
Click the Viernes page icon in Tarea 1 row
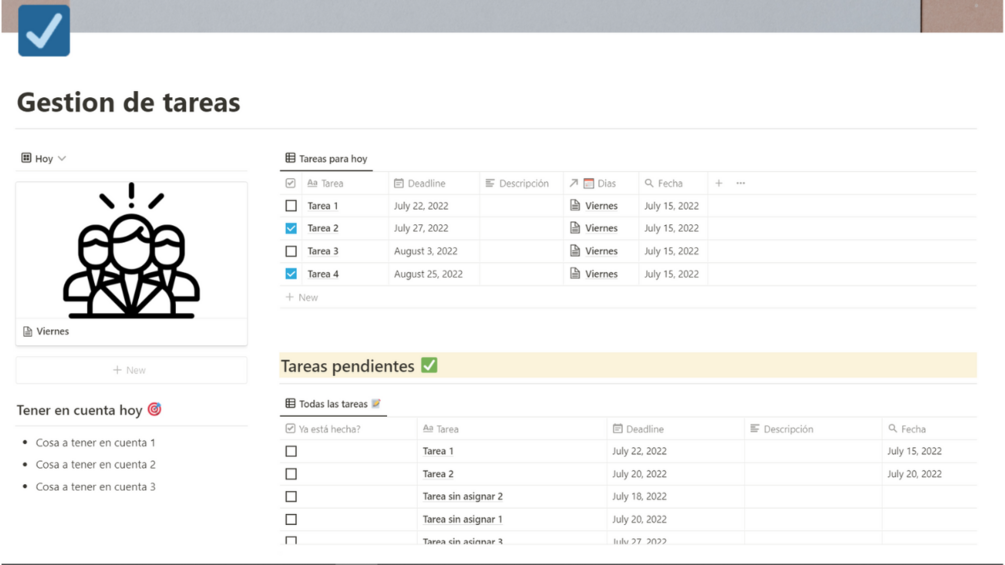(x=575, y=206)
